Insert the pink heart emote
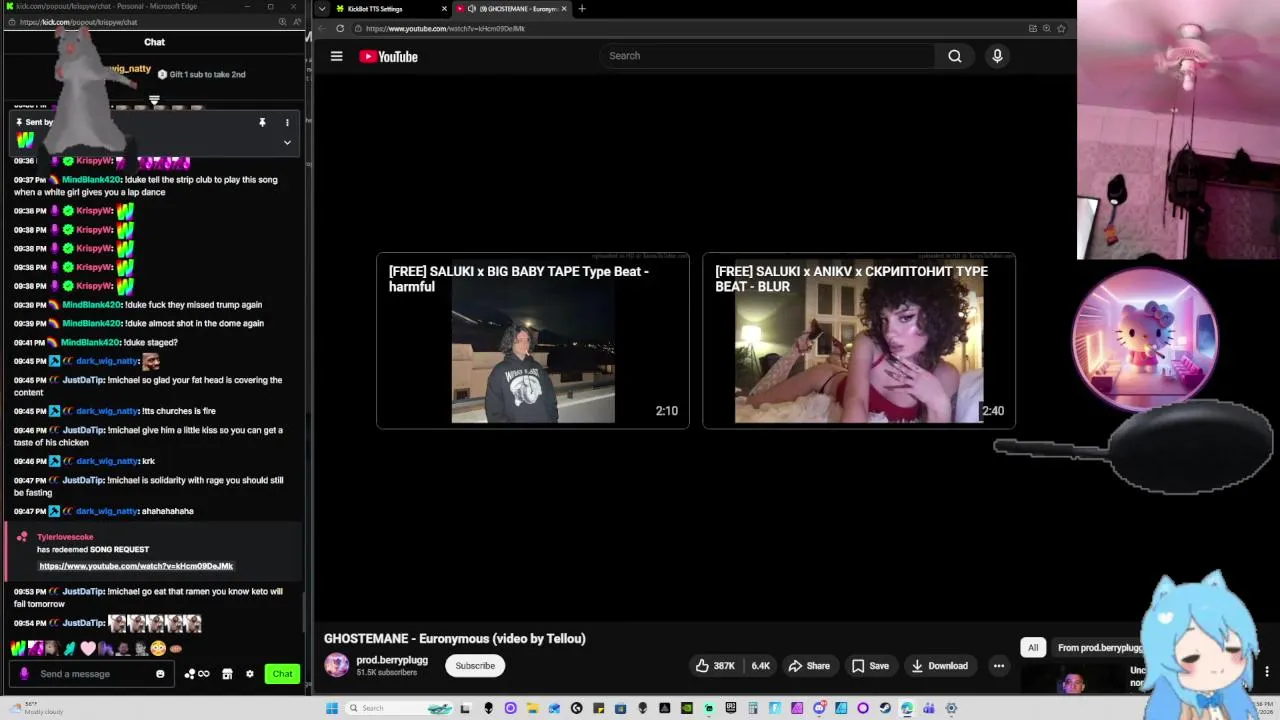Viewport: 1280px width, 720px height. pyautogui.click(x=87, y=648)
